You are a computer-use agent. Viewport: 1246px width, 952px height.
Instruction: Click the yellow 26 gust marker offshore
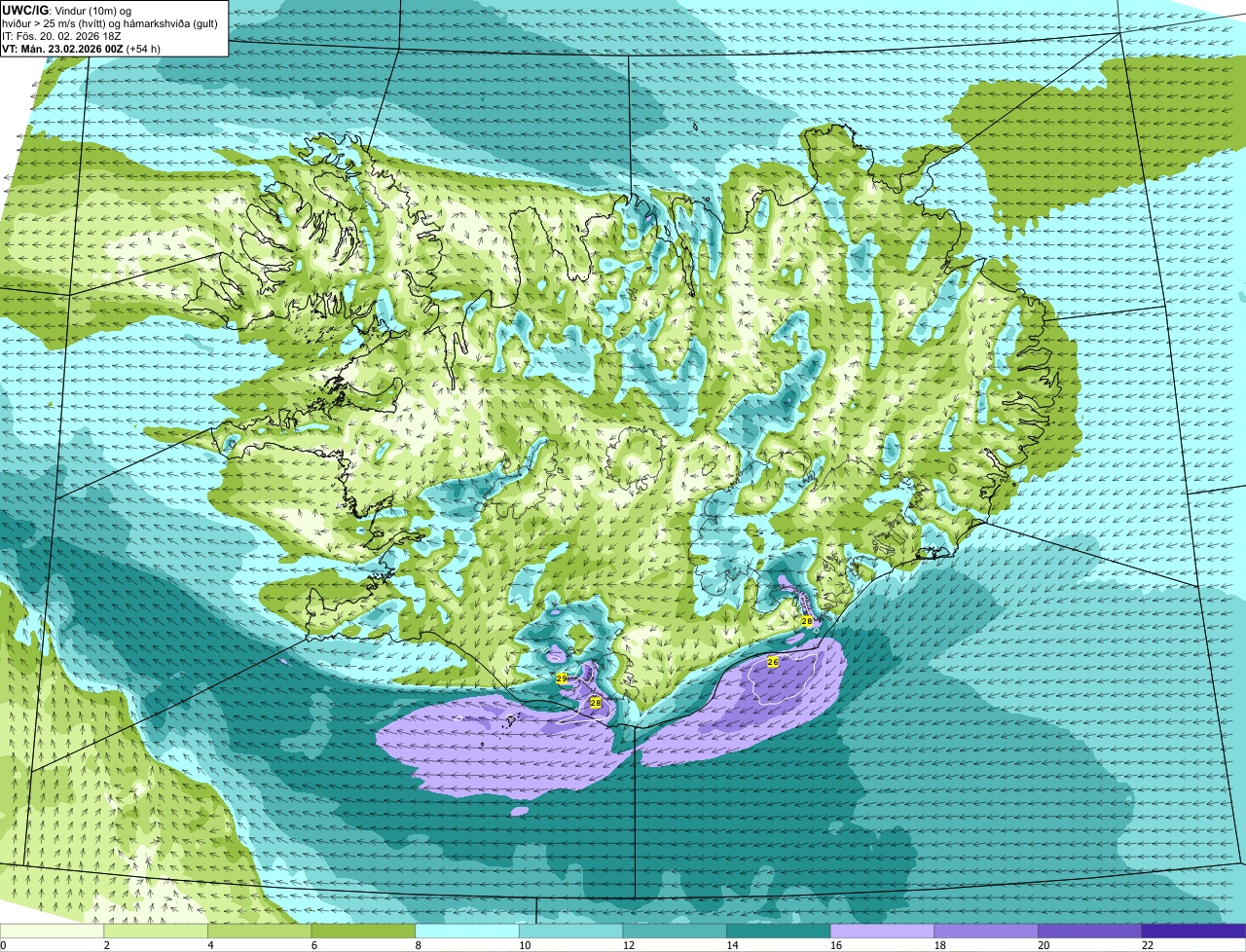pyautogui.click(x=773, y=662)
